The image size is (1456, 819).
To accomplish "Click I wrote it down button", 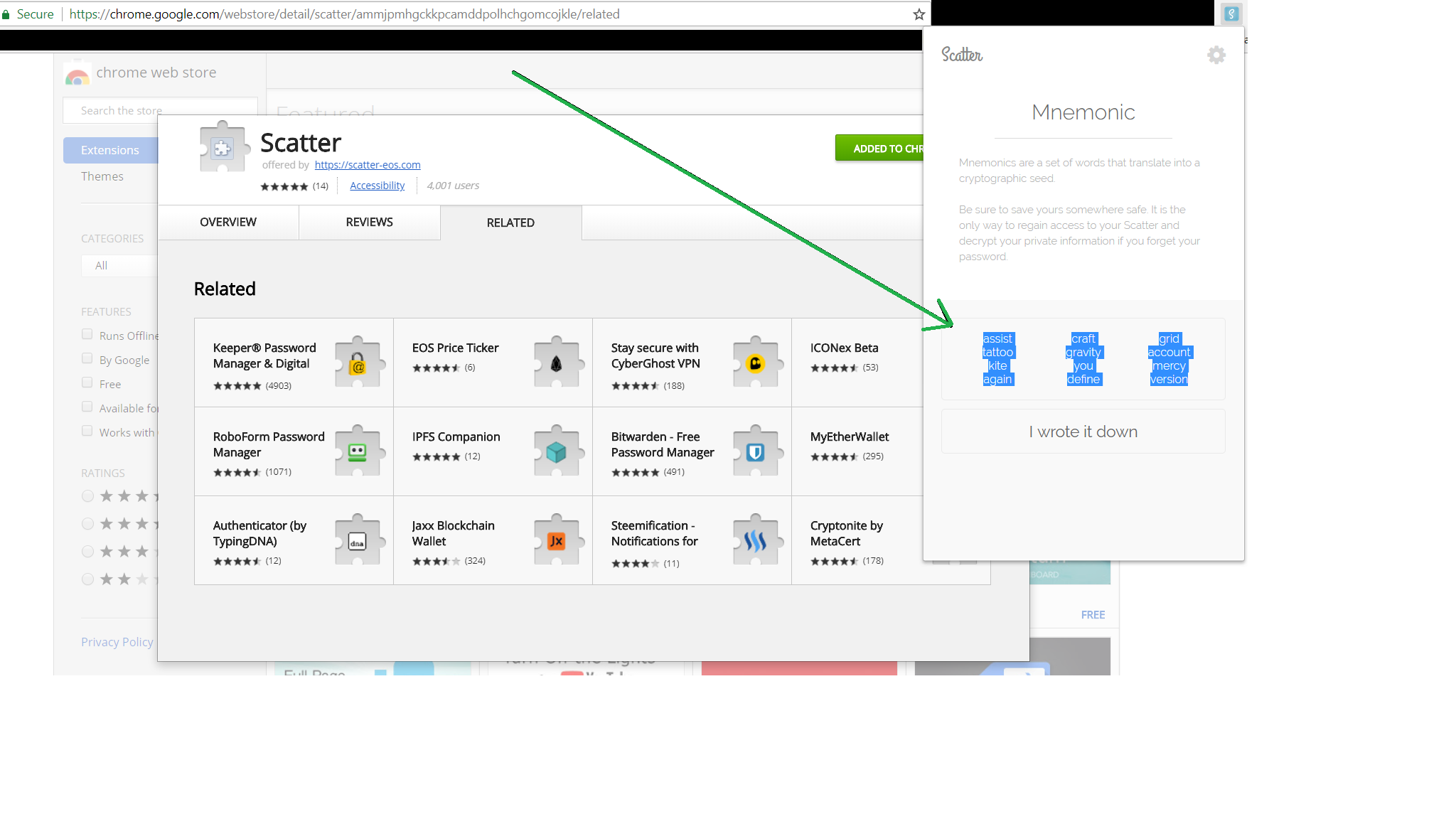I will tap(1083, 432).
